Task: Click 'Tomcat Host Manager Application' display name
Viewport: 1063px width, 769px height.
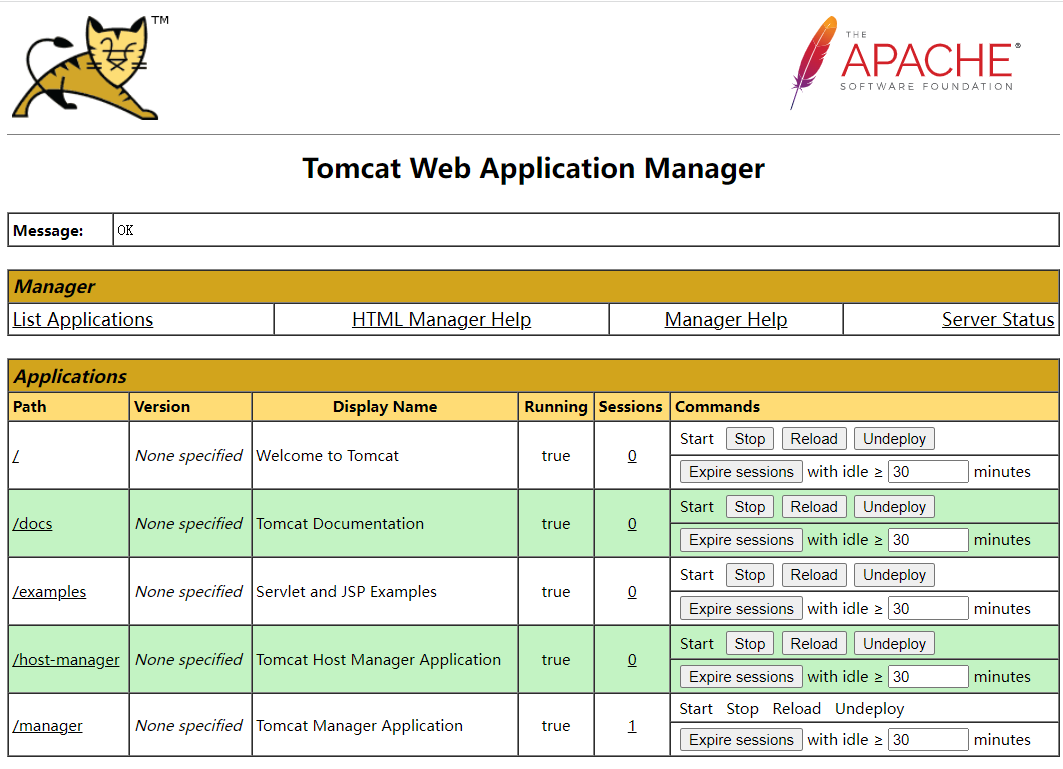Action: (x=378, y=659)
